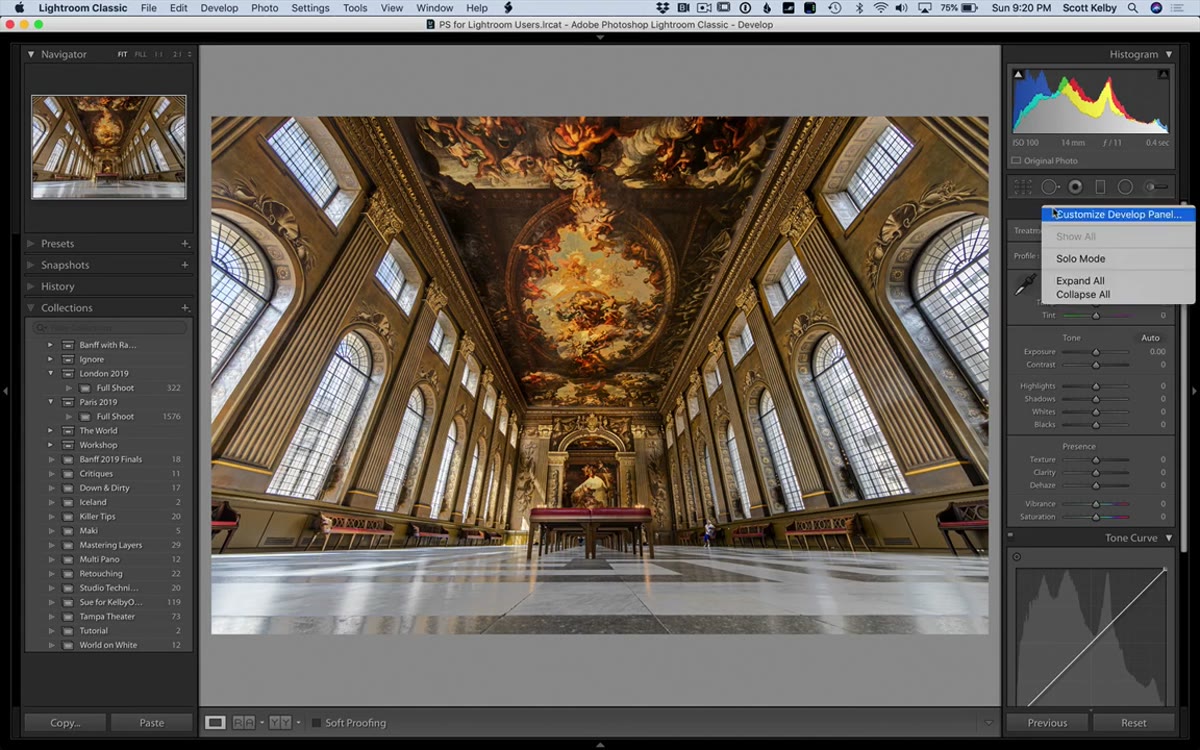This screenshot has width=1200, height=750.
Task: Switch to Loupe view in toolbar
Action: click(x=215, y=722)
